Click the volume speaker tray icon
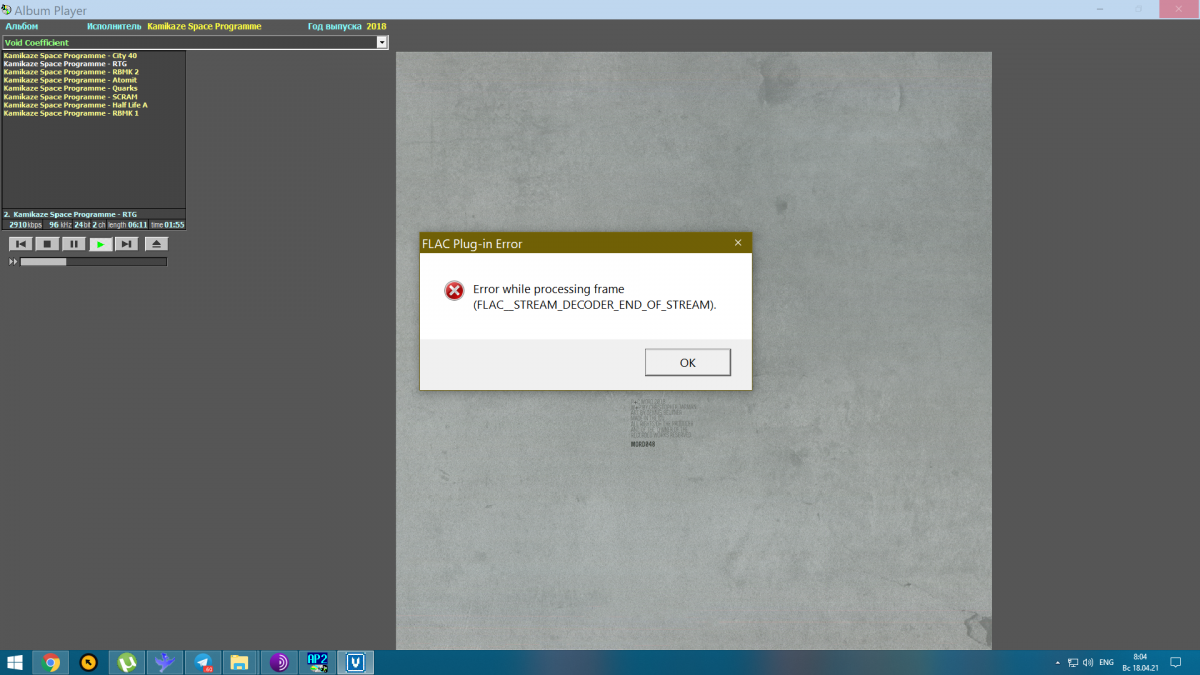 click(1088, 663)
